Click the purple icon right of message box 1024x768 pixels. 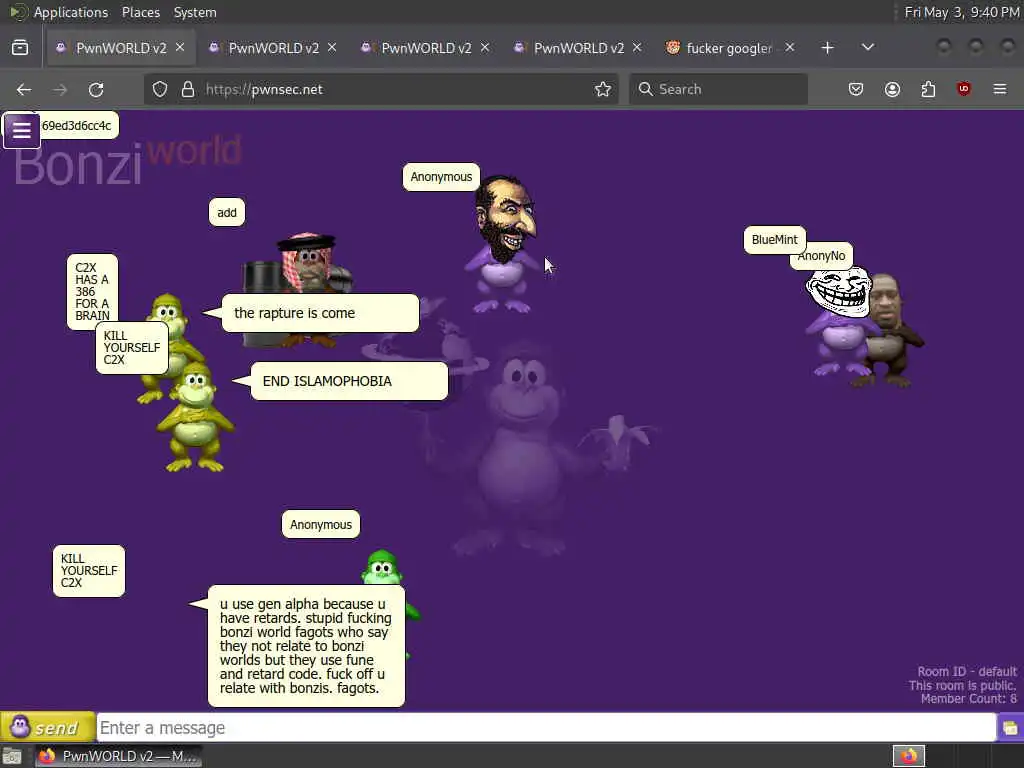tap(1010, 728)
